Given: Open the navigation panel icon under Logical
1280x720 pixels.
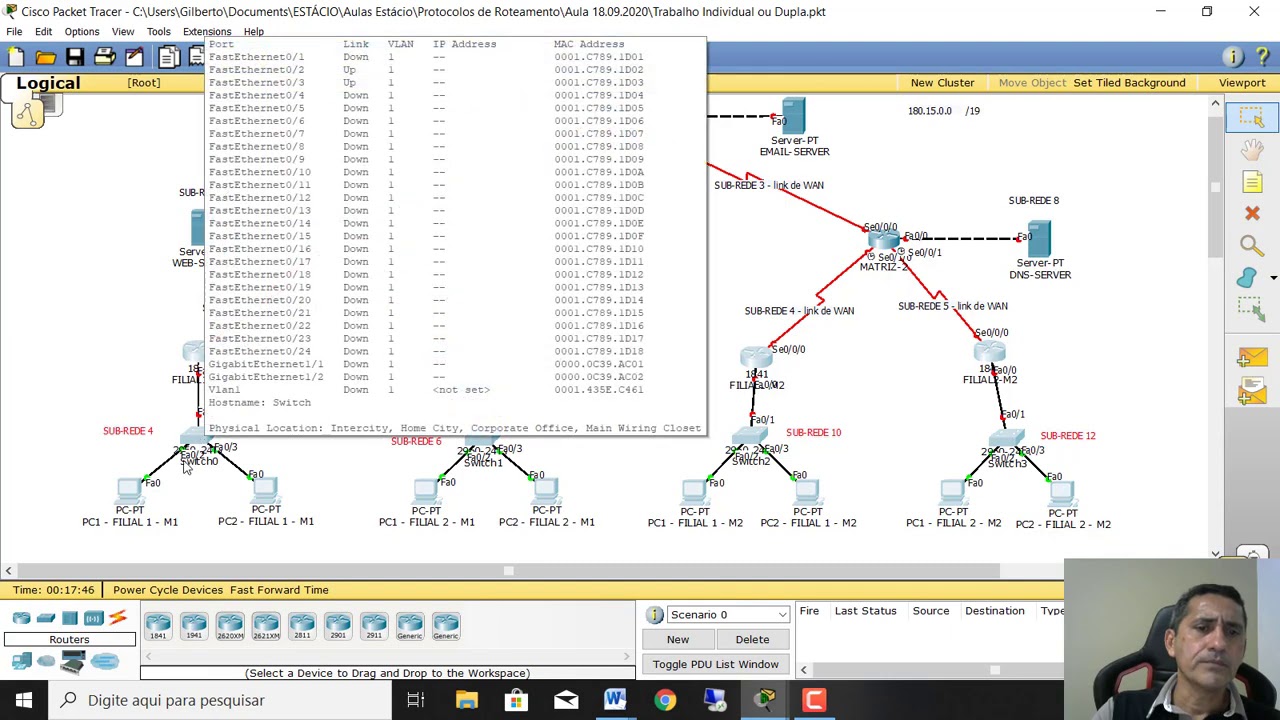Looking at the screenshot, I should [x=27, y=114].
